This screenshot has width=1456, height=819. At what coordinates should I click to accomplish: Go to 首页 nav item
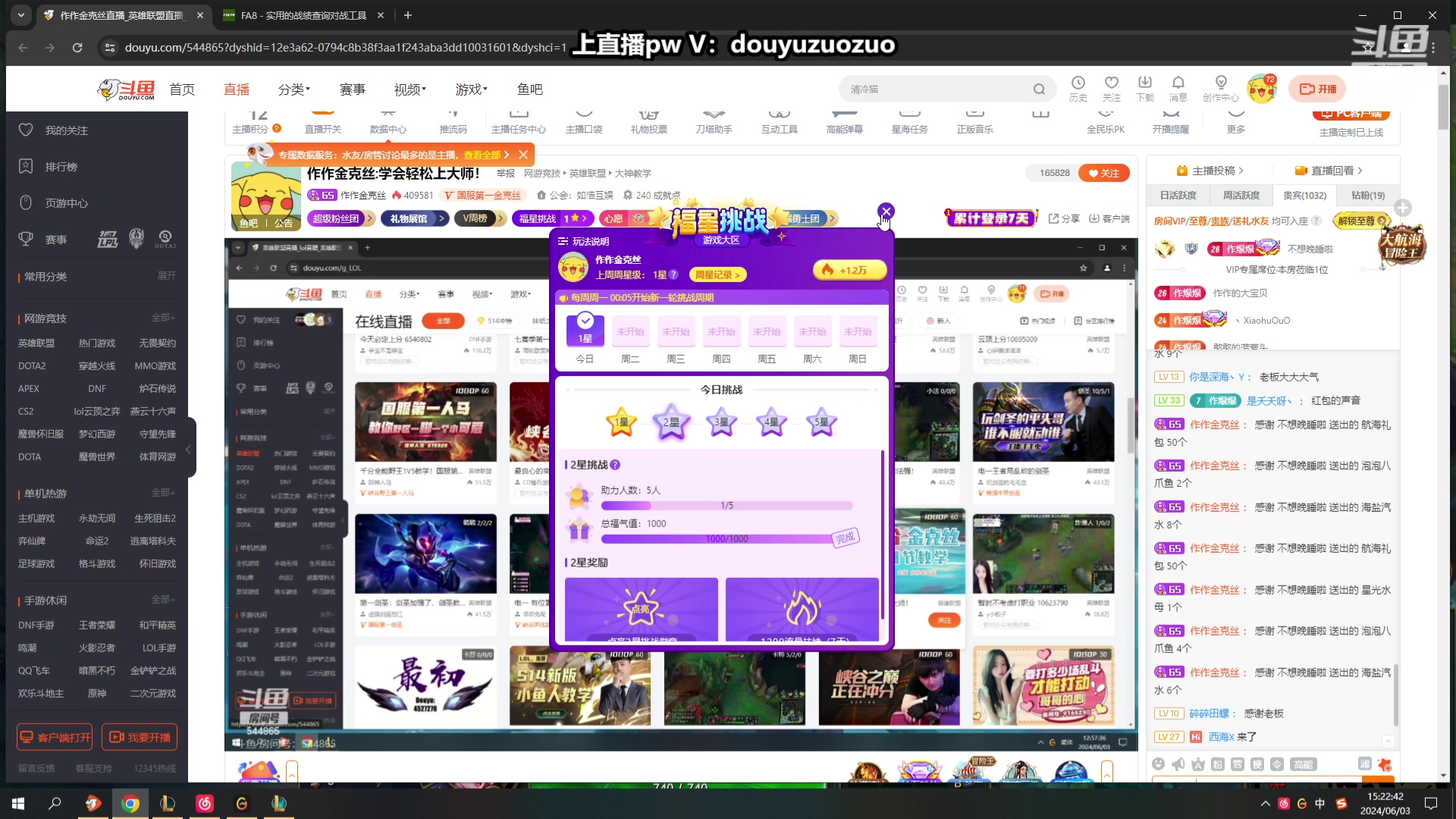point(182,89)
